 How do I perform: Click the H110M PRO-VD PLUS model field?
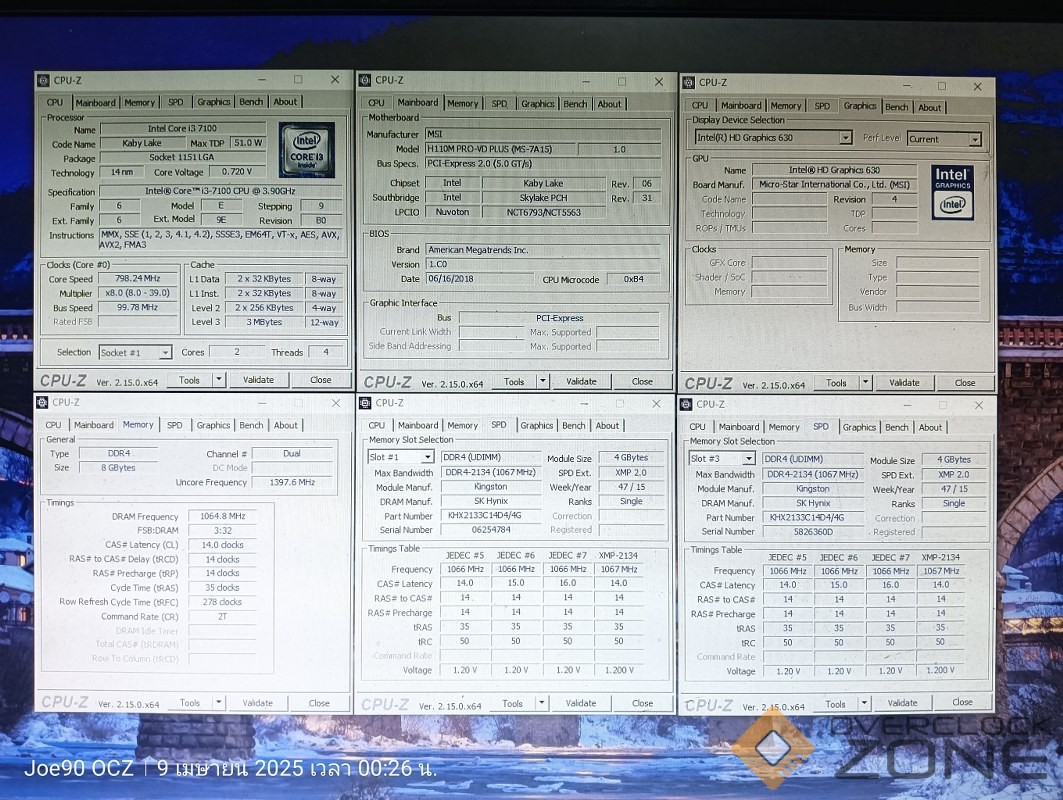point(500,148)
